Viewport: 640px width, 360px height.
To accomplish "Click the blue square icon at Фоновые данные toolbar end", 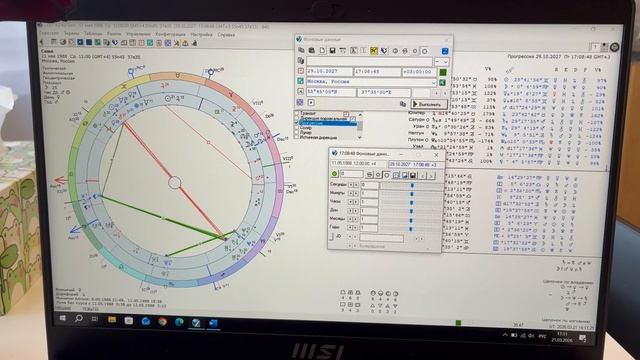I will 445,51.
